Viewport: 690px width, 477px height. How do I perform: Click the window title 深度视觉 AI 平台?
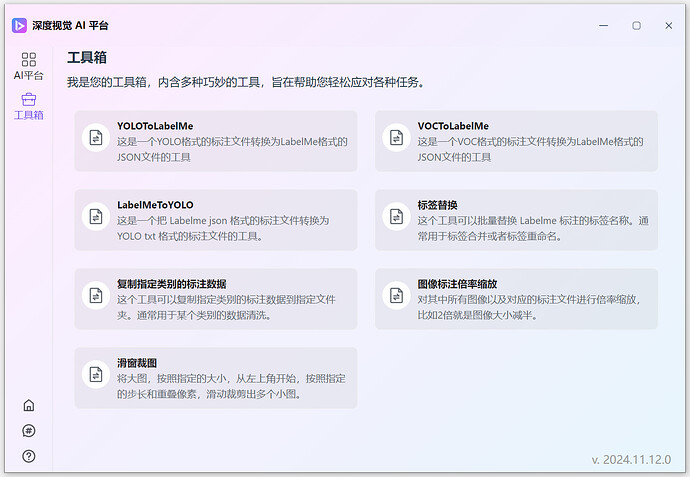point(70,26)
